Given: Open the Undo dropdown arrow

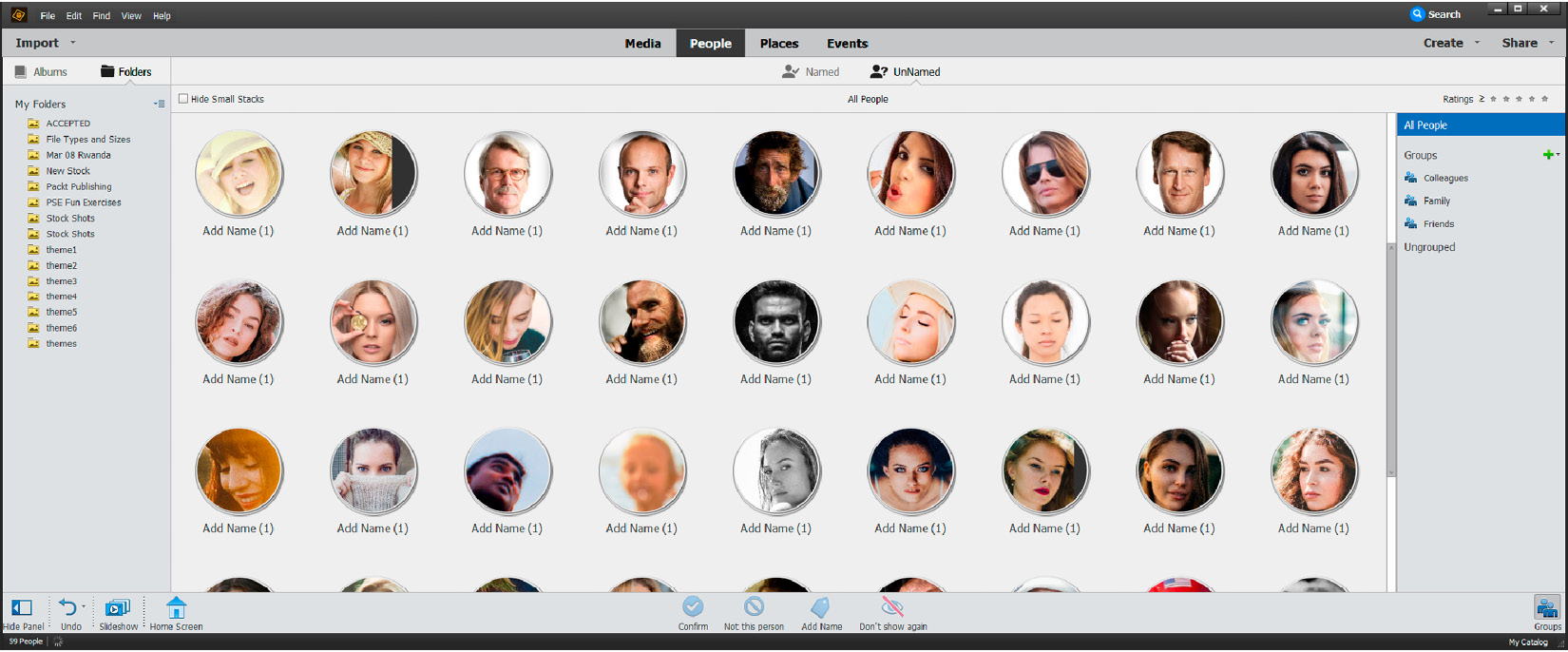Looking at the screenshot, I should click(x=84, y=606).
